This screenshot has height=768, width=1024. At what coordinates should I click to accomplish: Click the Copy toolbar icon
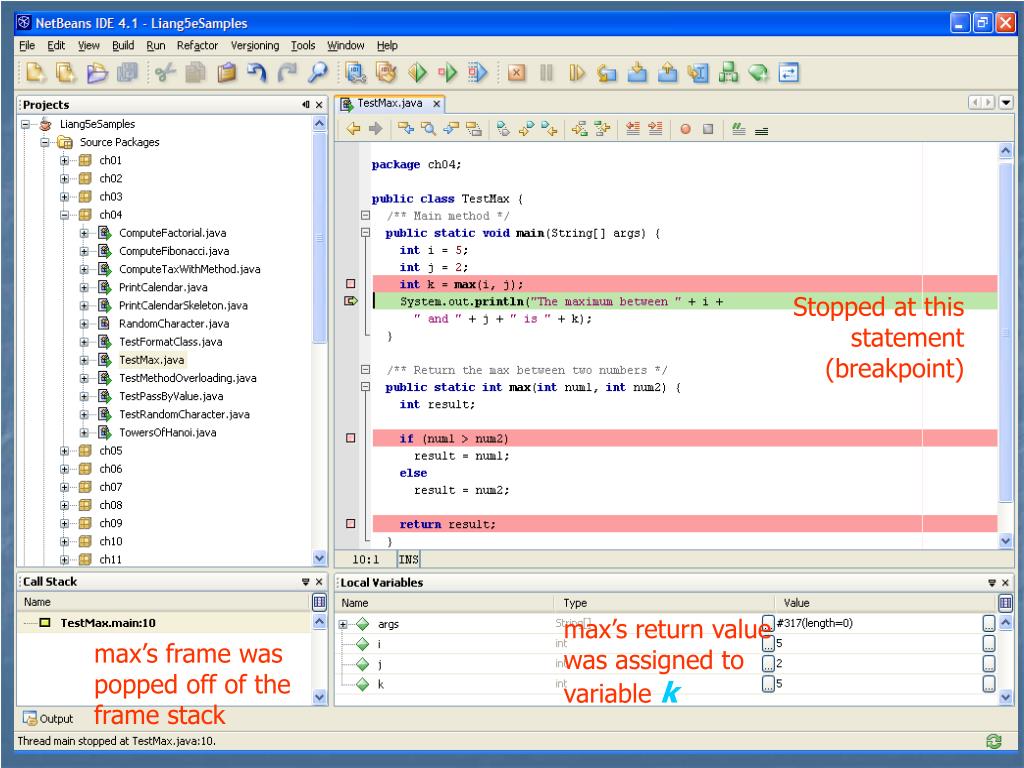195,72
